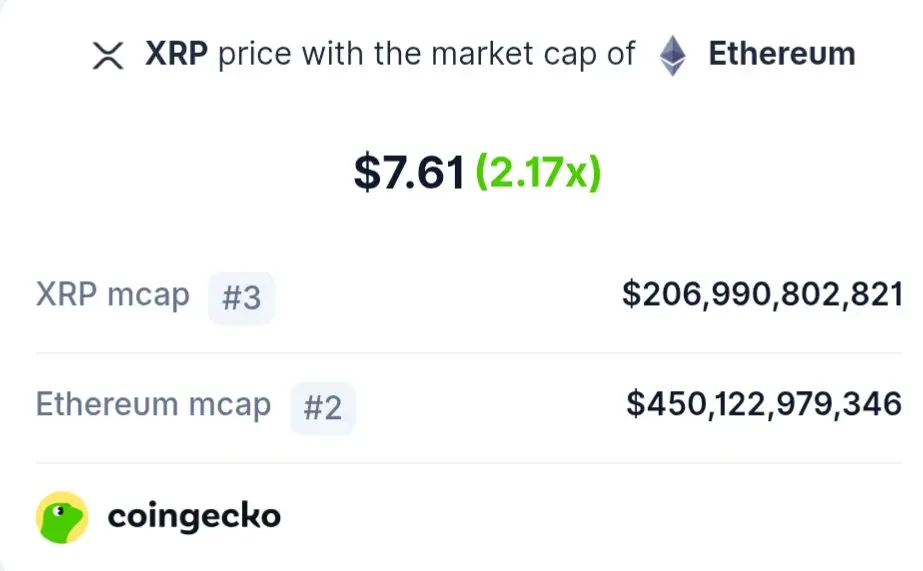Select the bold Ethereum heading text
The height and width of the screenshot is (571, 923).
pos(782,54)
